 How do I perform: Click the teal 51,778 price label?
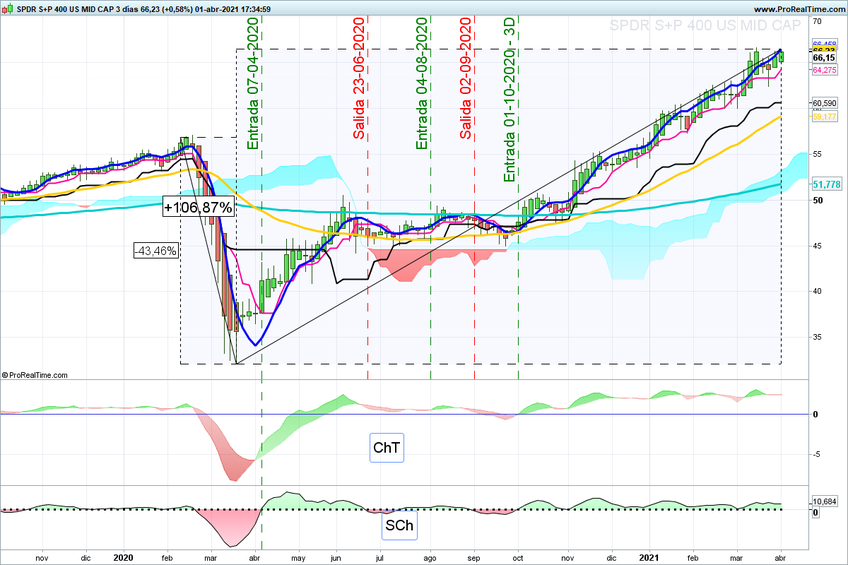(826, 184)
